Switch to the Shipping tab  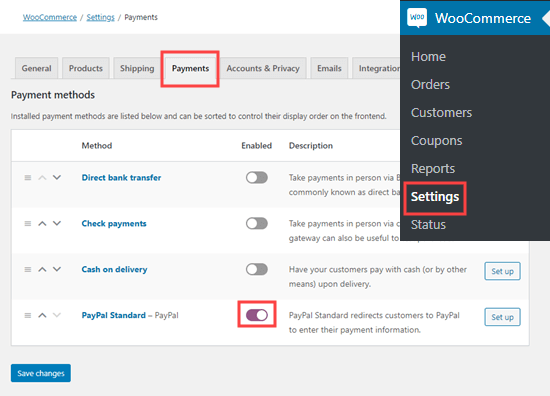(x=137, y=68)
